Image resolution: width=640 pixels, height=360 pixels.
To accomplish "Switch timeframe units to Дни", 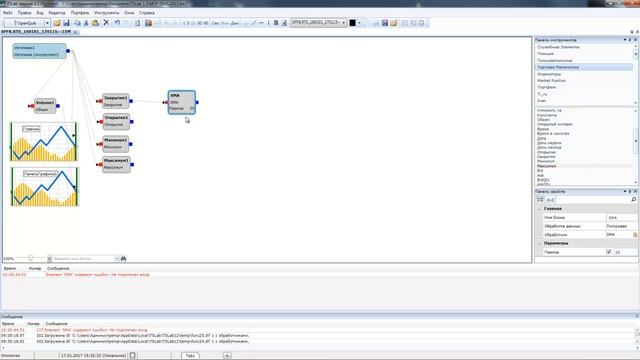I will click(x=235, y=23).
